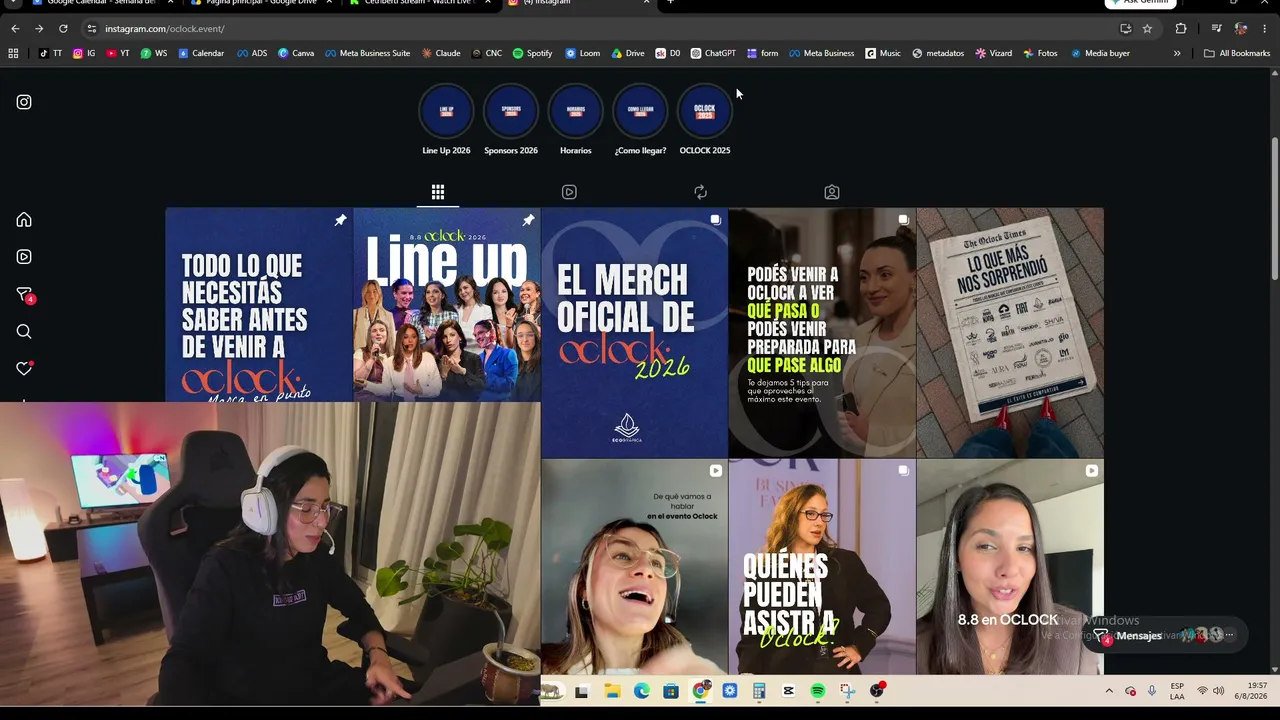The height and width of the screenshot is (720, 1280).
Task: Open the Chrome extensions puzzle icon
Action: [1181, 29]
